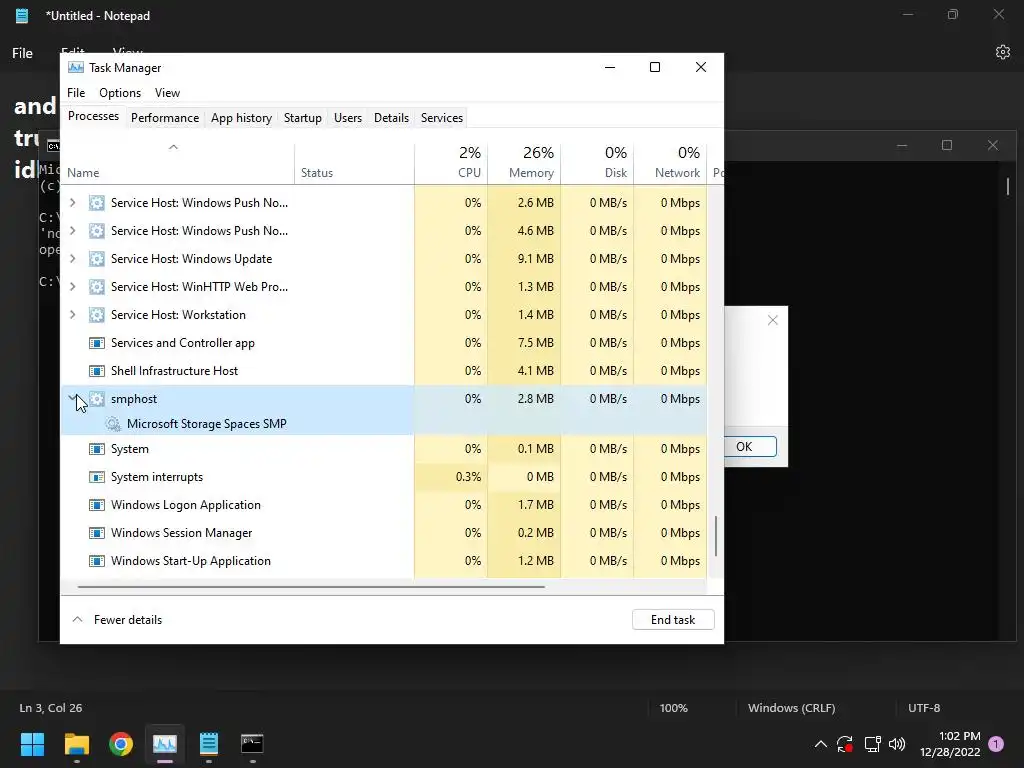Image resolution: width=1024 pixels, height=768 pixels.
Task: Sort processes by Disk column
Action: [597, 162]
